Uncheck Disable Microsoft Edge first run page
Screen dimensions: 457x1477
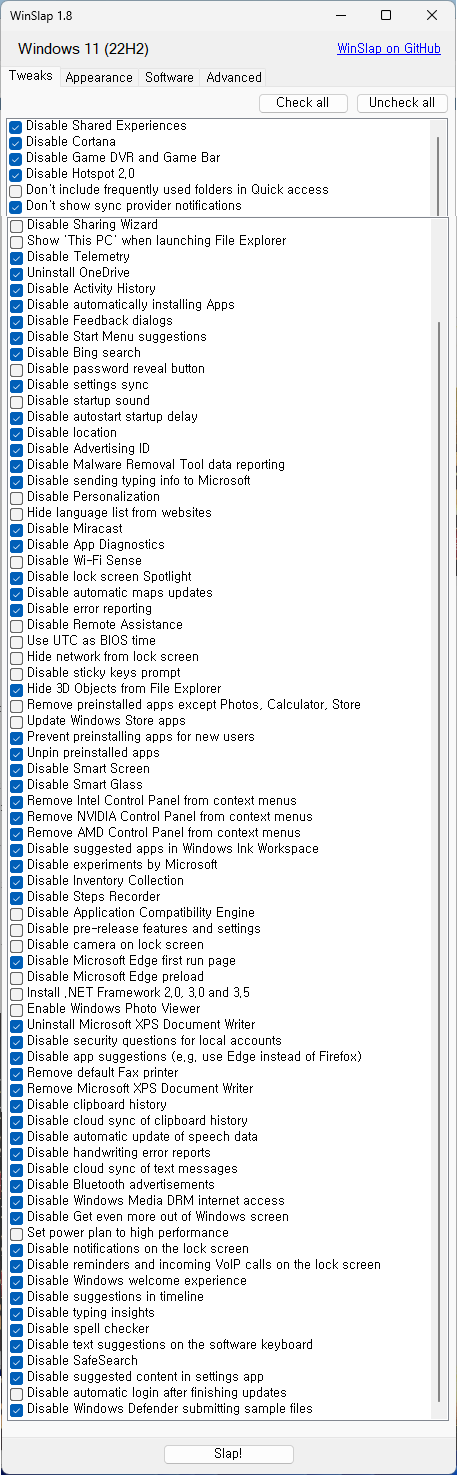(x=16, y=961)
